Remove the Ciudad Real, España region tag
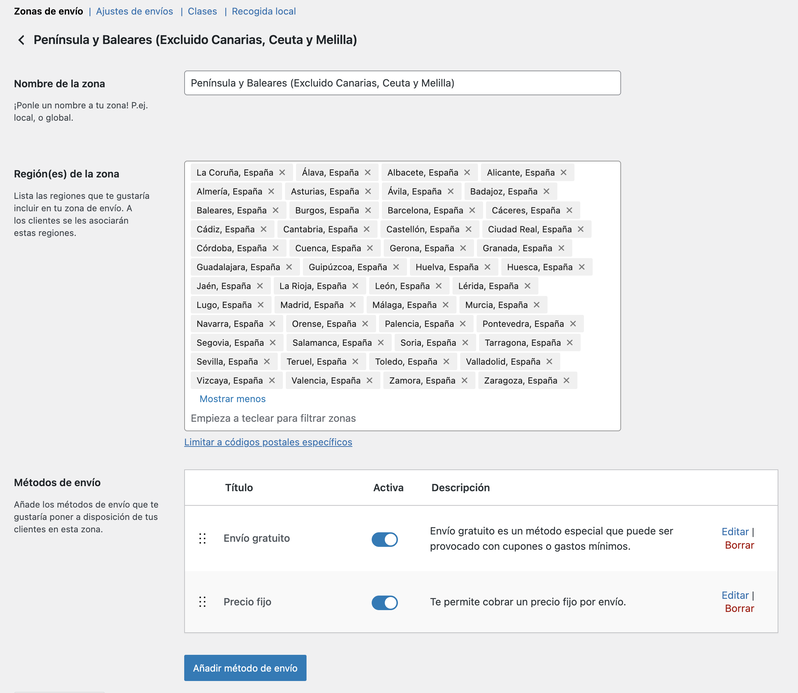Viewport: 798px width, 693px height. [x=581, y=229]
